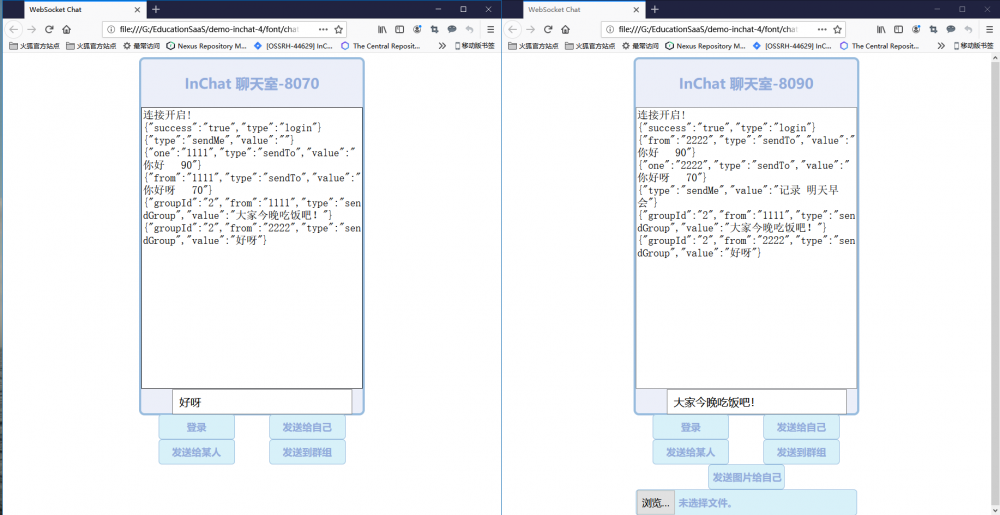Select the WebSocket Chat tab in left window
This screenshot has height=515, width=1000.
coord(85,10)
